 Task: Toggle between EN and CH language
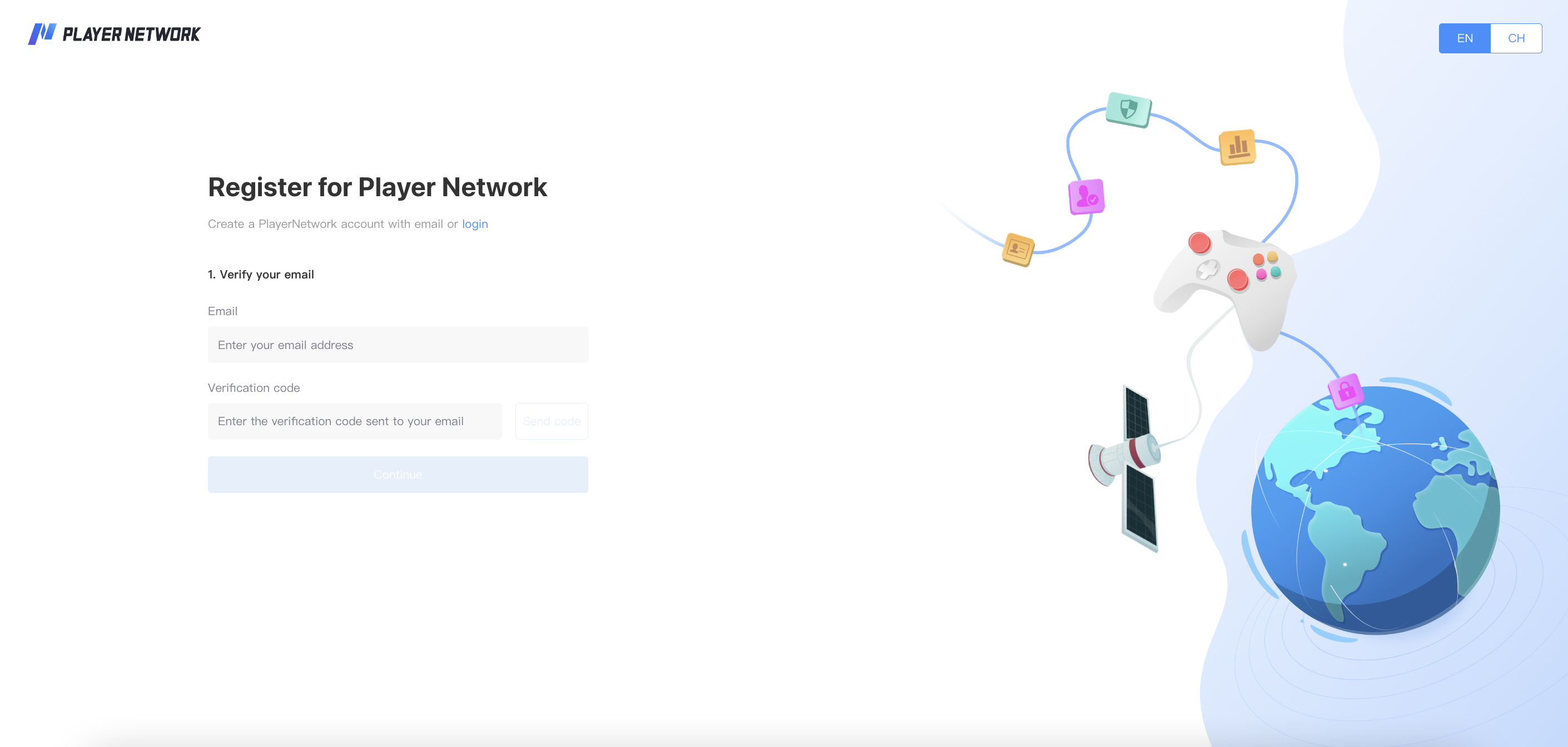coord(1517,38)
